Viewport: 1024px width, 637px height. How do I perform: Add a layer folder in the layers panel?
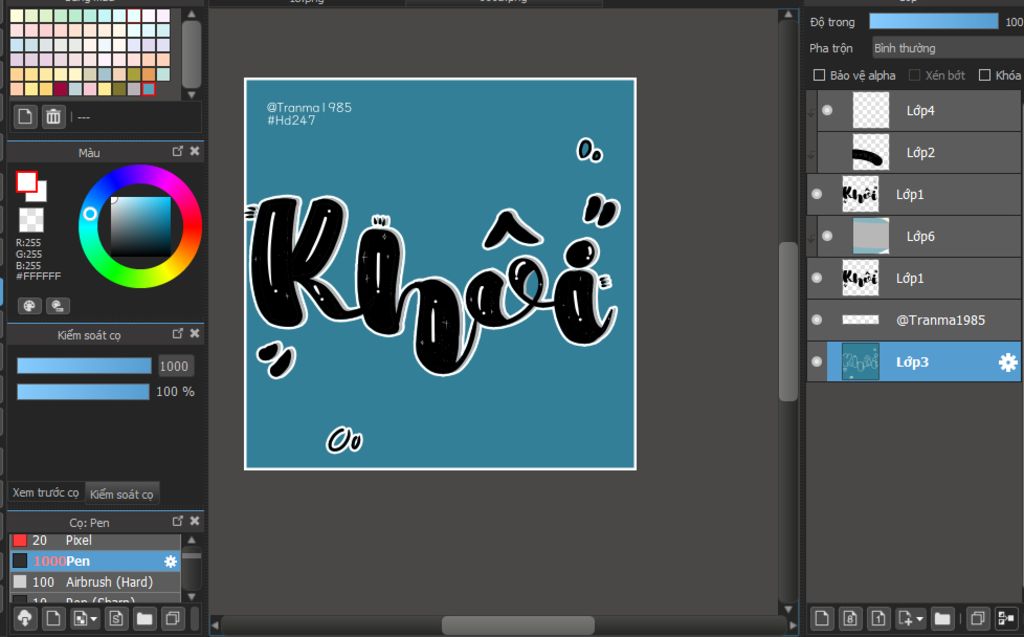tap(942, 618)
